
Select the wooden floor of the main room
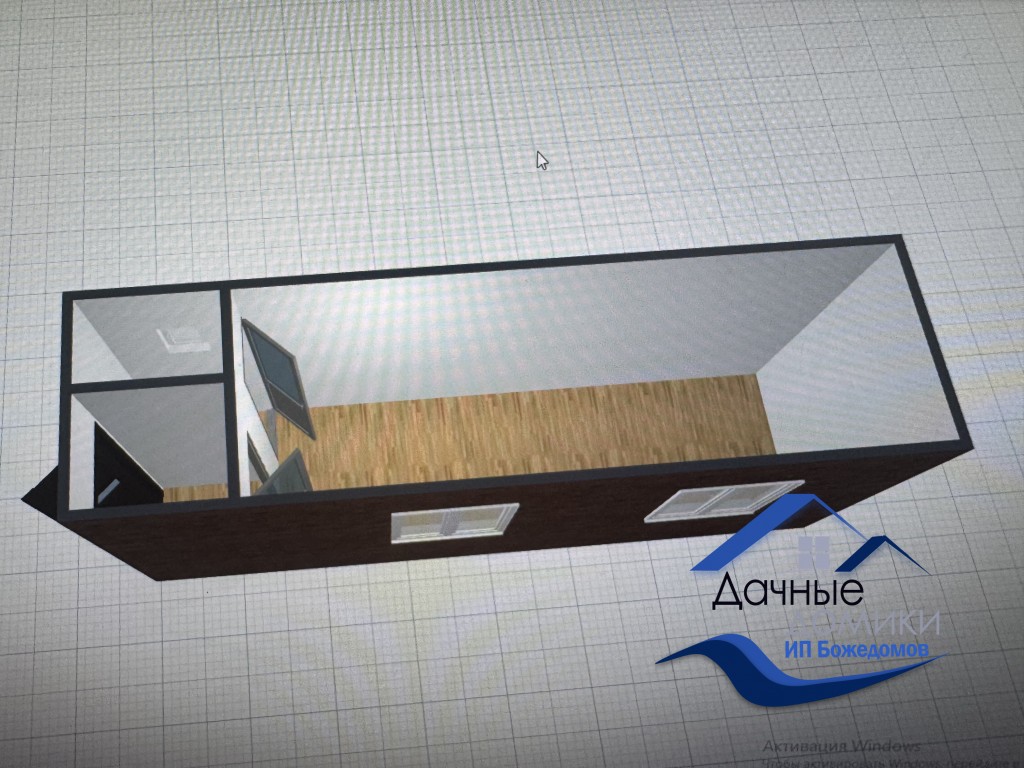click(x=522, y=431)
